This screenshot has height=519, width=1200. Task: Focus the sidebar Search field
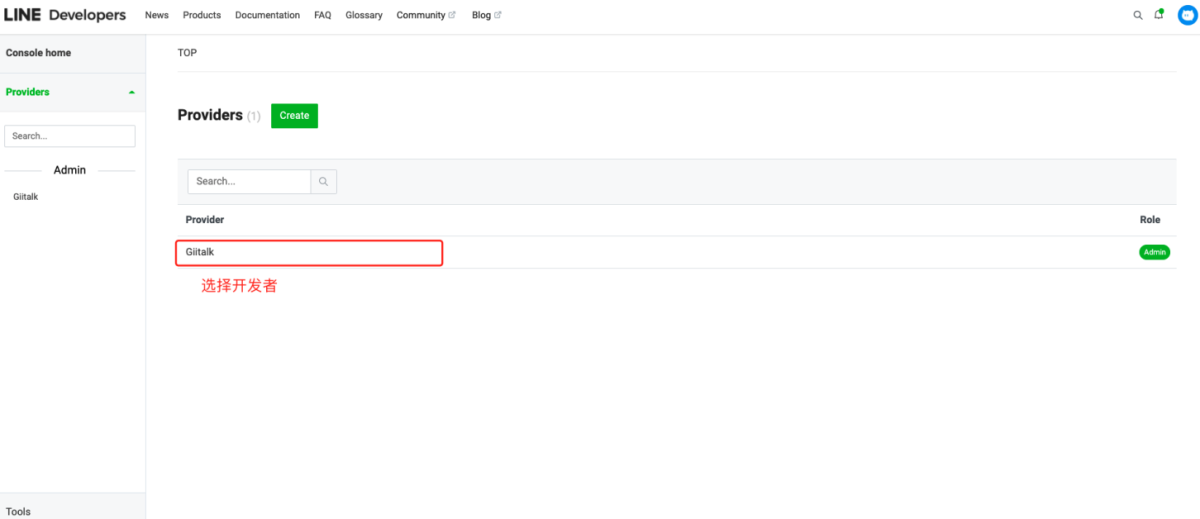pos(70,136)
